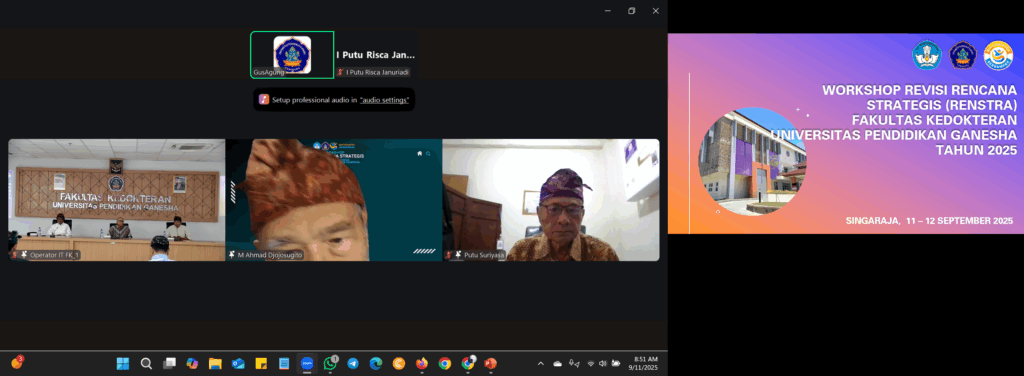Open Sticky Notes from the taskbar

click(x=261, y=364)
